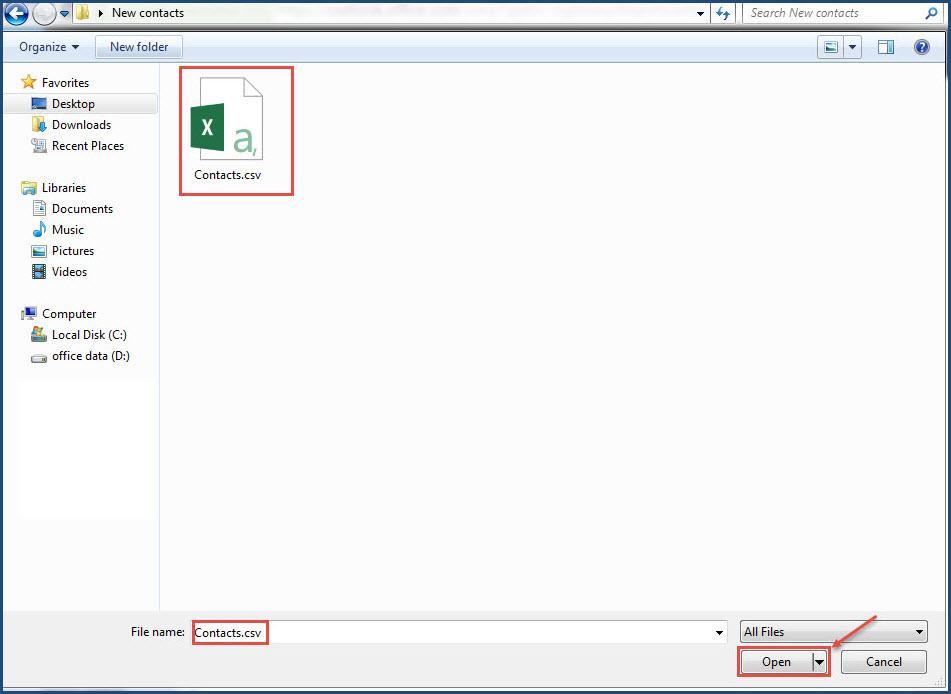Open the Music library
Image resolution: width=951 pixels, height=694 pixels.
click(x=67, y=229)
